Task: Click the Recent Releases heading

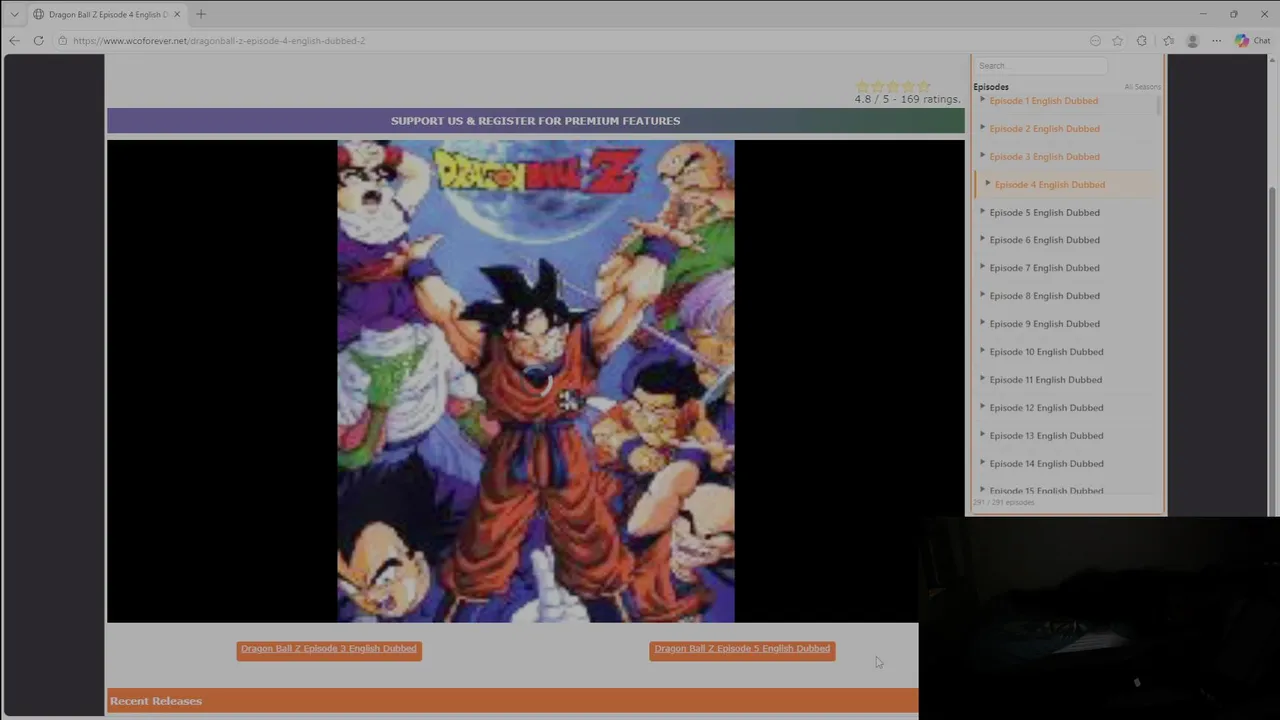Action: pyautogui.click(x=156, y=701)
